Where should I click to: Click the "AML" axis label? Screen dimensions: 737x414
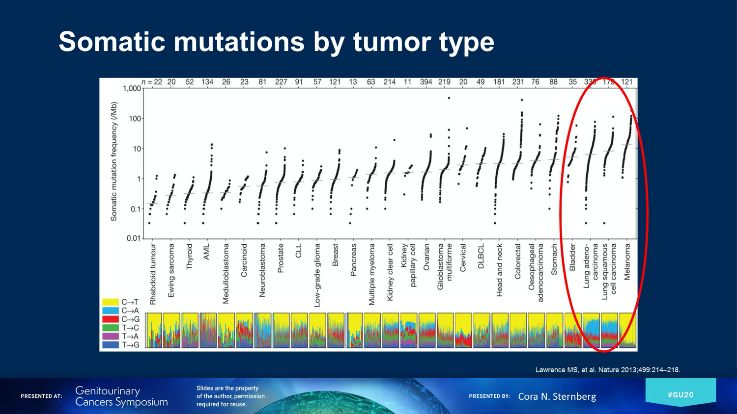(207, 251)
